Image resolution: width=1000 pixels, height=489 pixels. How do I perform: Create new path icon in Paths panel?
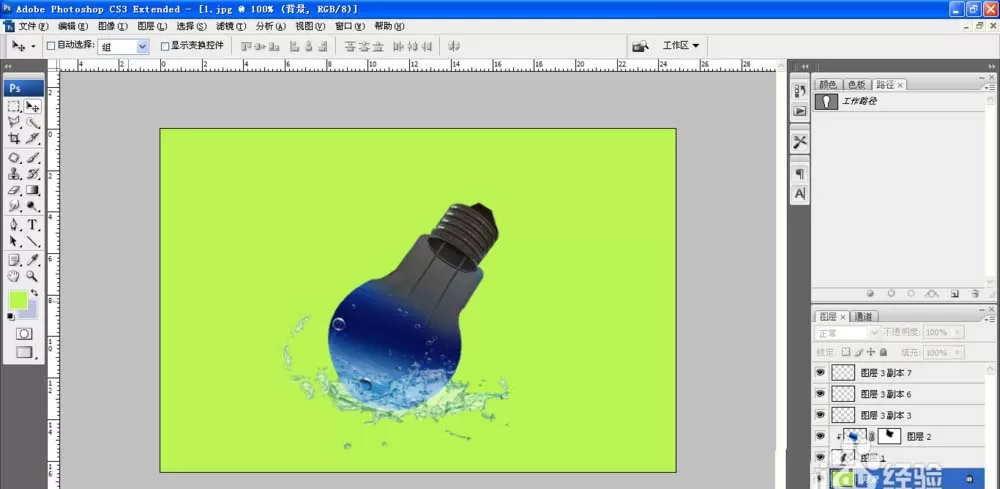pos(955,294)
